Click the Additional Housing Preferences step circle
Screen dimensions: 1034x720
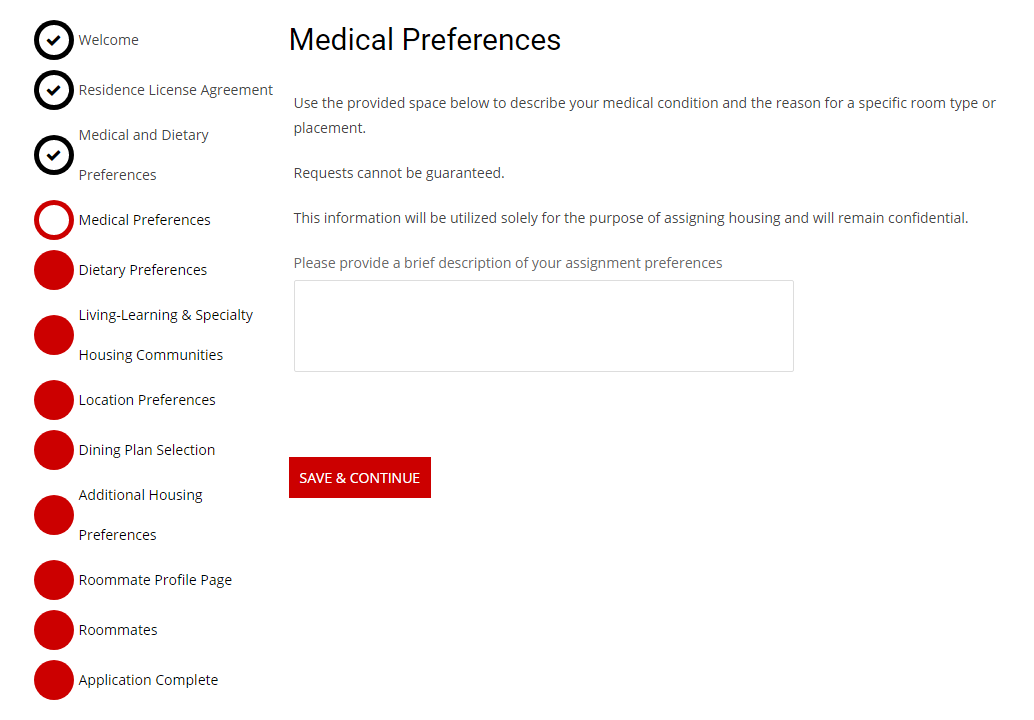(54, 515)
